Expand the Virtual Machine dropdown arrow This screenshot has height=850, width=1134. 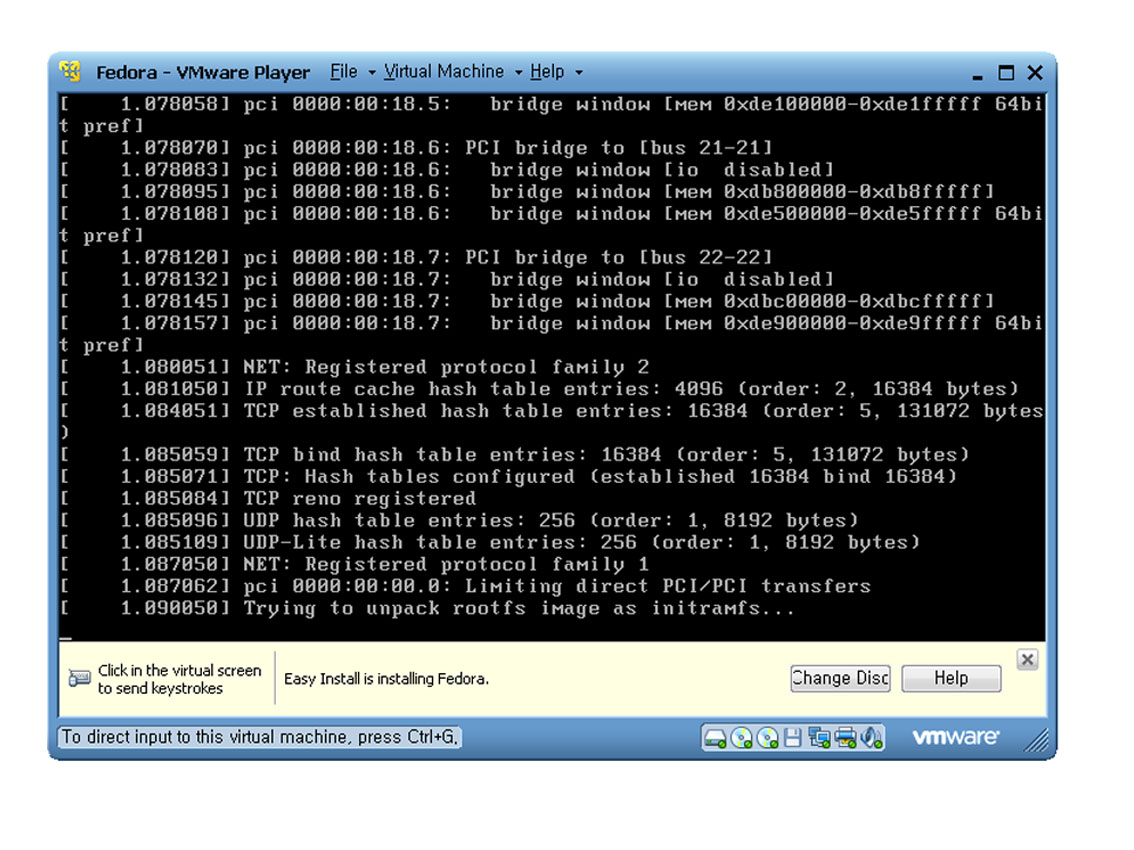point(518,72)
